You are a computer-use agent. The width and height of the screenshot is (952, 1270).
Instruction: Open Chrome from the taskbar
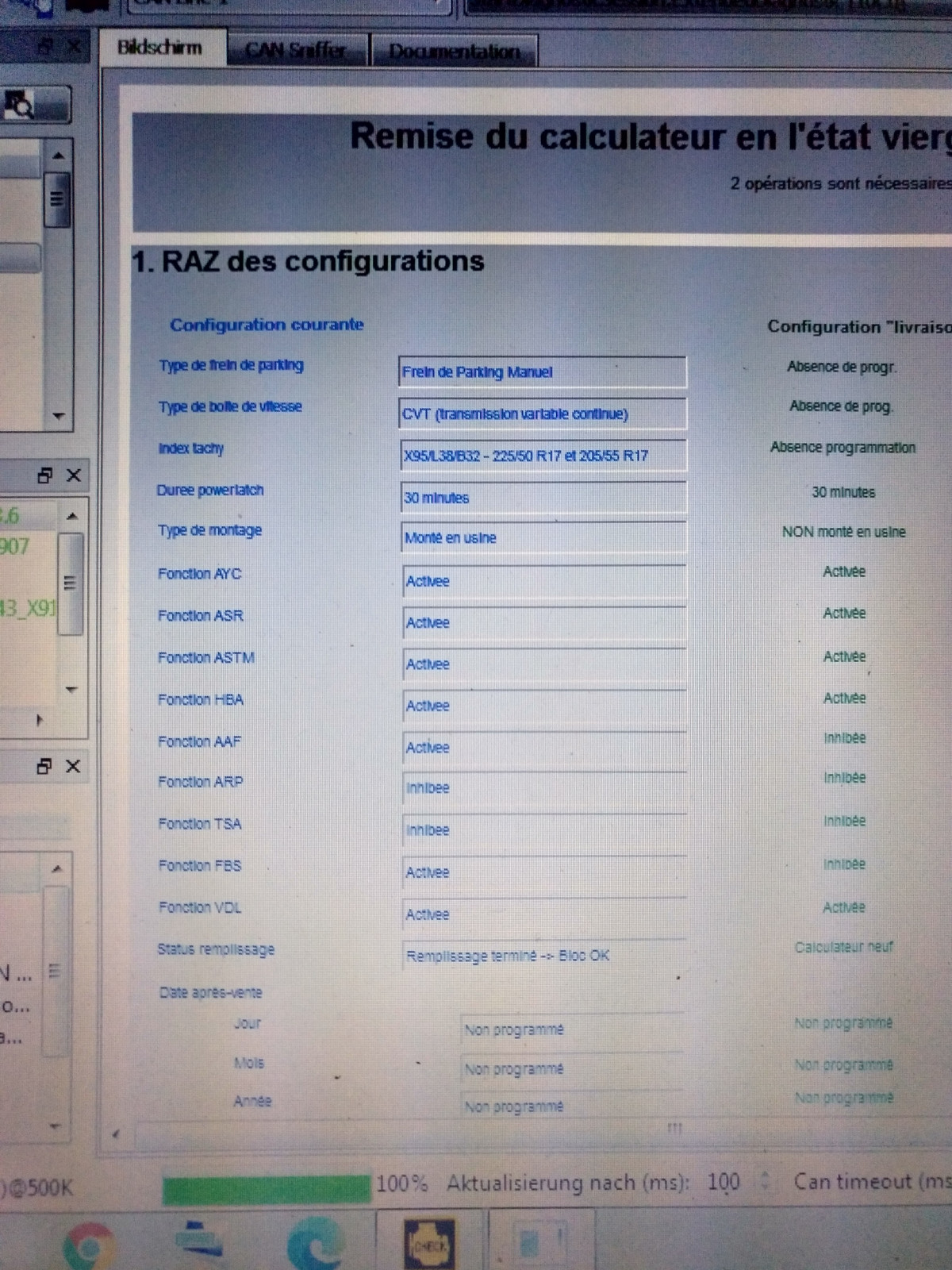(x=89, y=1246)
